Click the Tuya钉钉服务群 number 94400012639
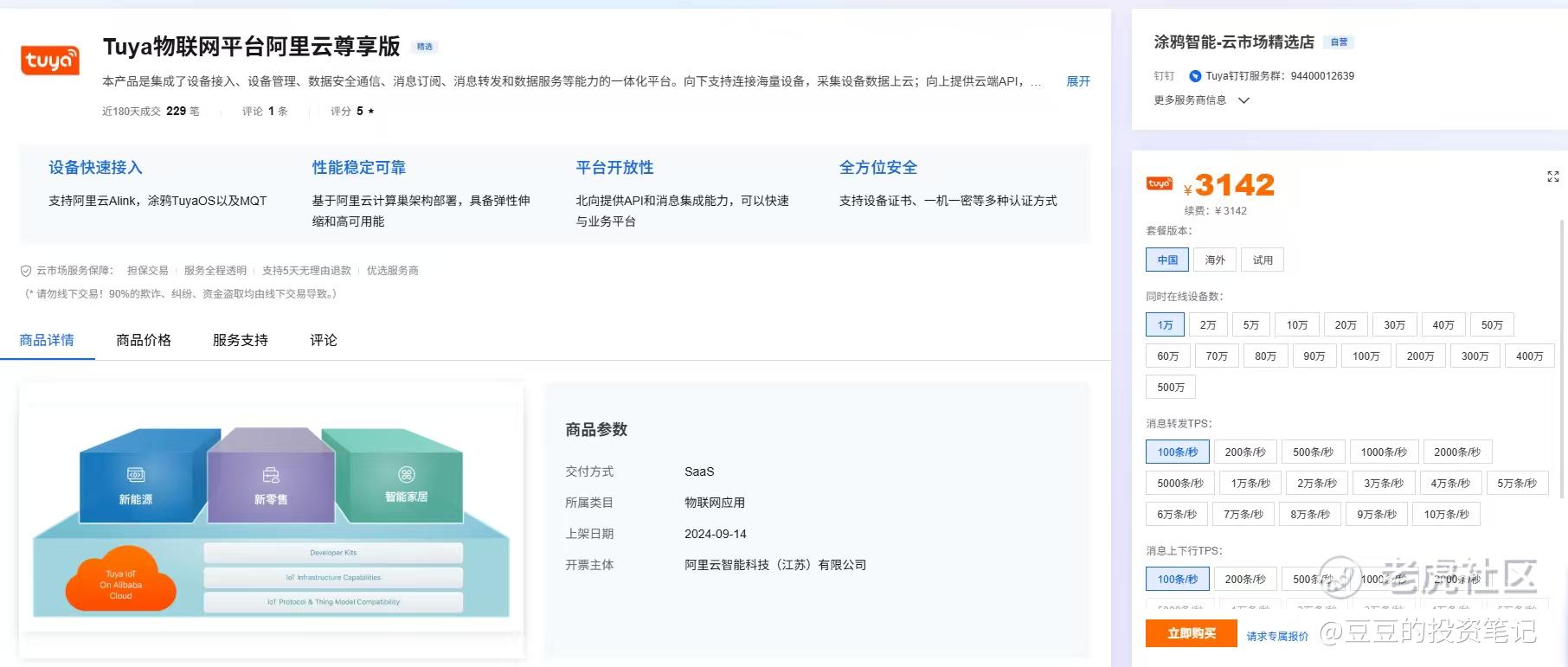 [1322, 76]
